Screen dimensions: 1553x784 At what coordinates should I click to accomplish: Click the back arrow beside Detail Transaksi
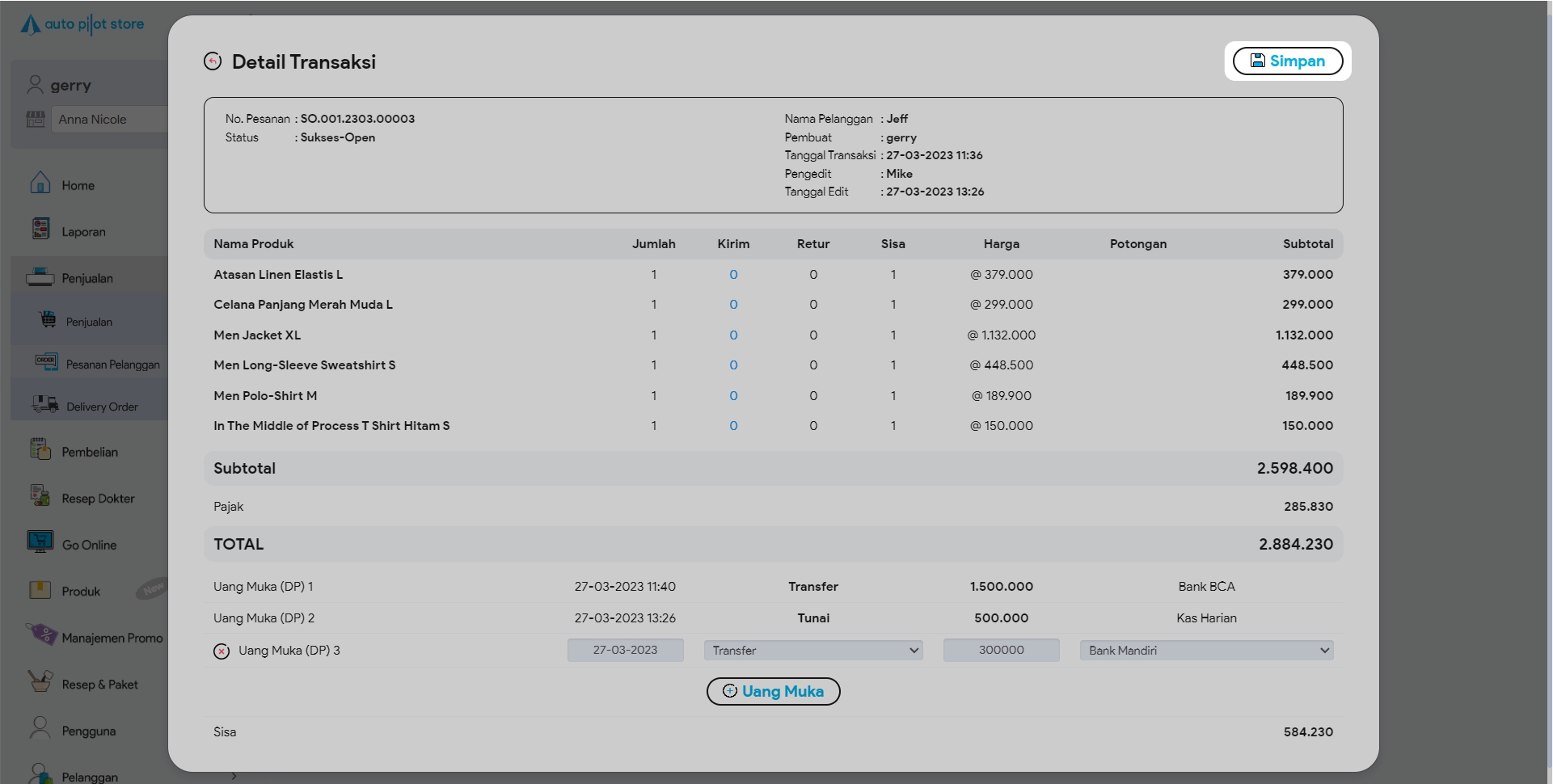[x=213, y=61]
